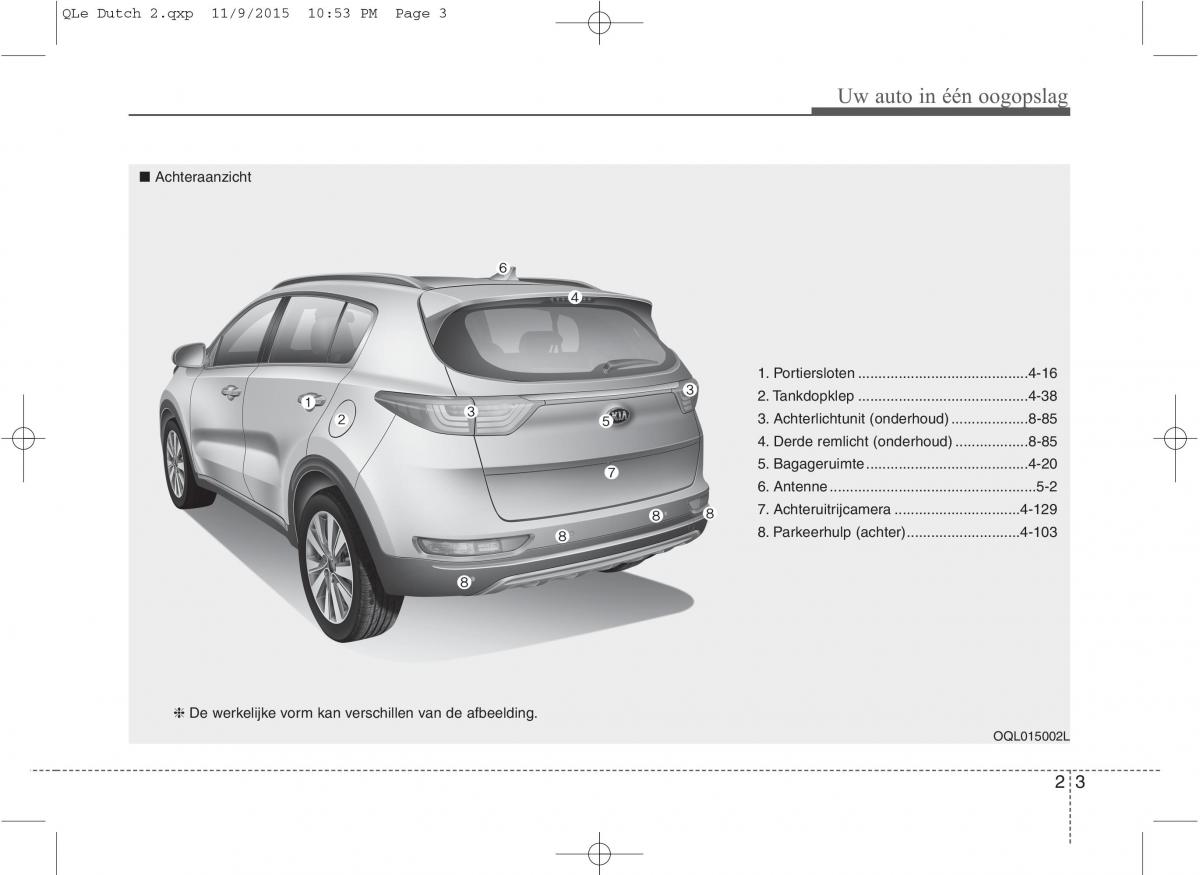Click callout number 4 on third brake light
The height and width of the screenshot is (875, 1200).
click(x=575, y=297)
